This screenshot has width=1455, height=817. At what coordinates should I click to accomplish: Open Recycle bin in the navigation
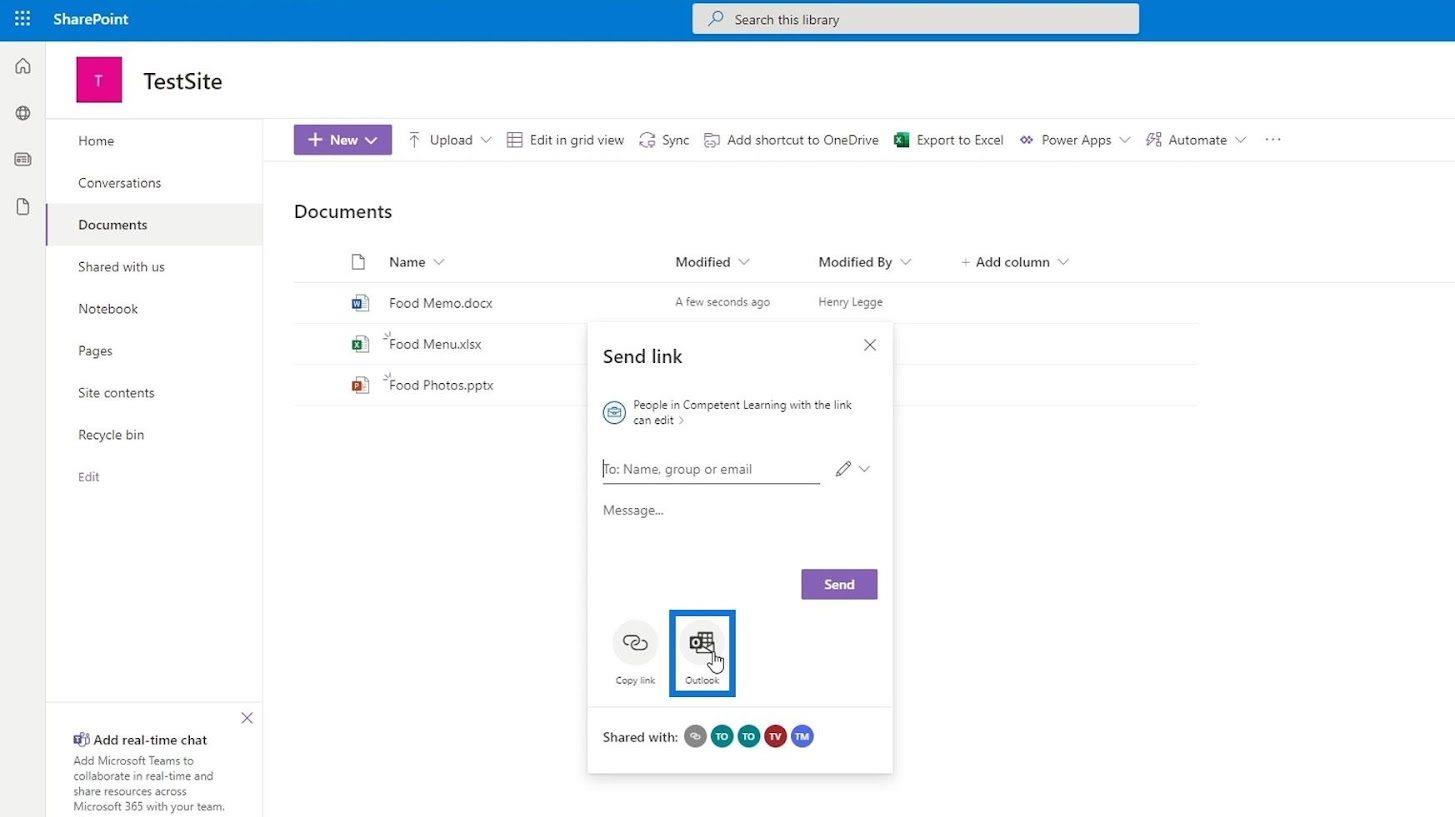[x=111, y=435]
